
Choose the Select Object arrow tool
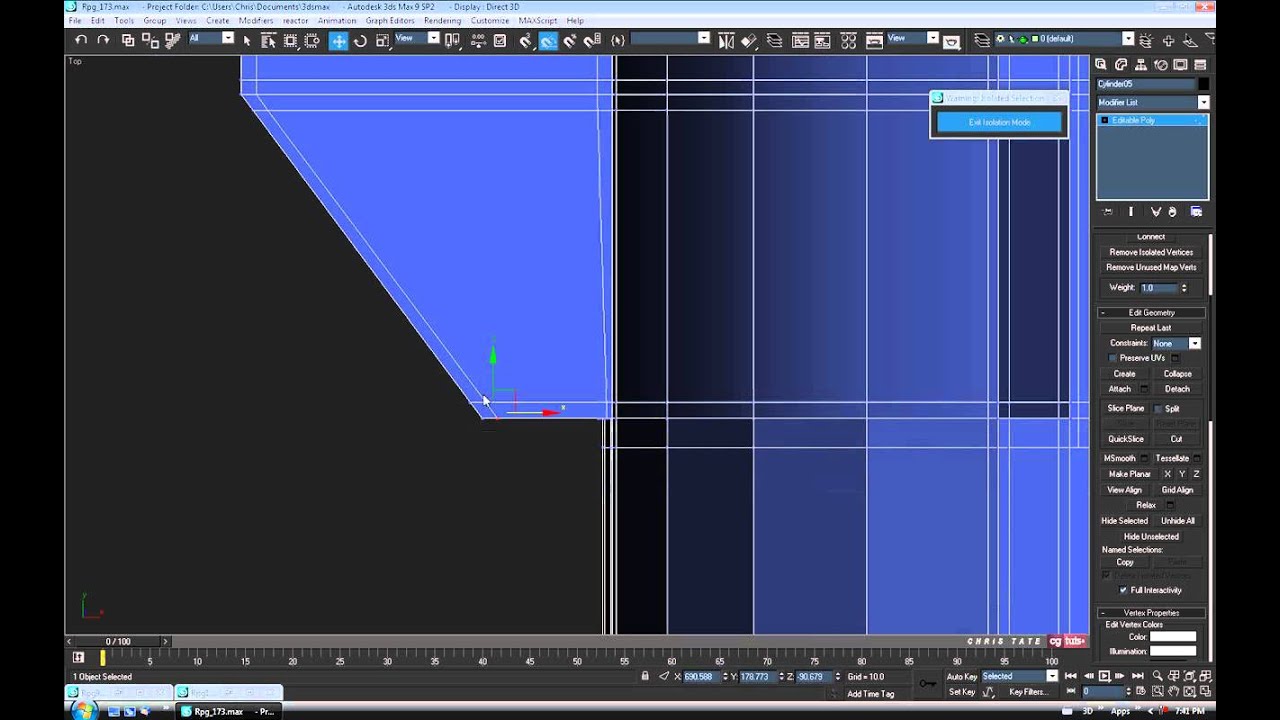[x=247, y=40]
